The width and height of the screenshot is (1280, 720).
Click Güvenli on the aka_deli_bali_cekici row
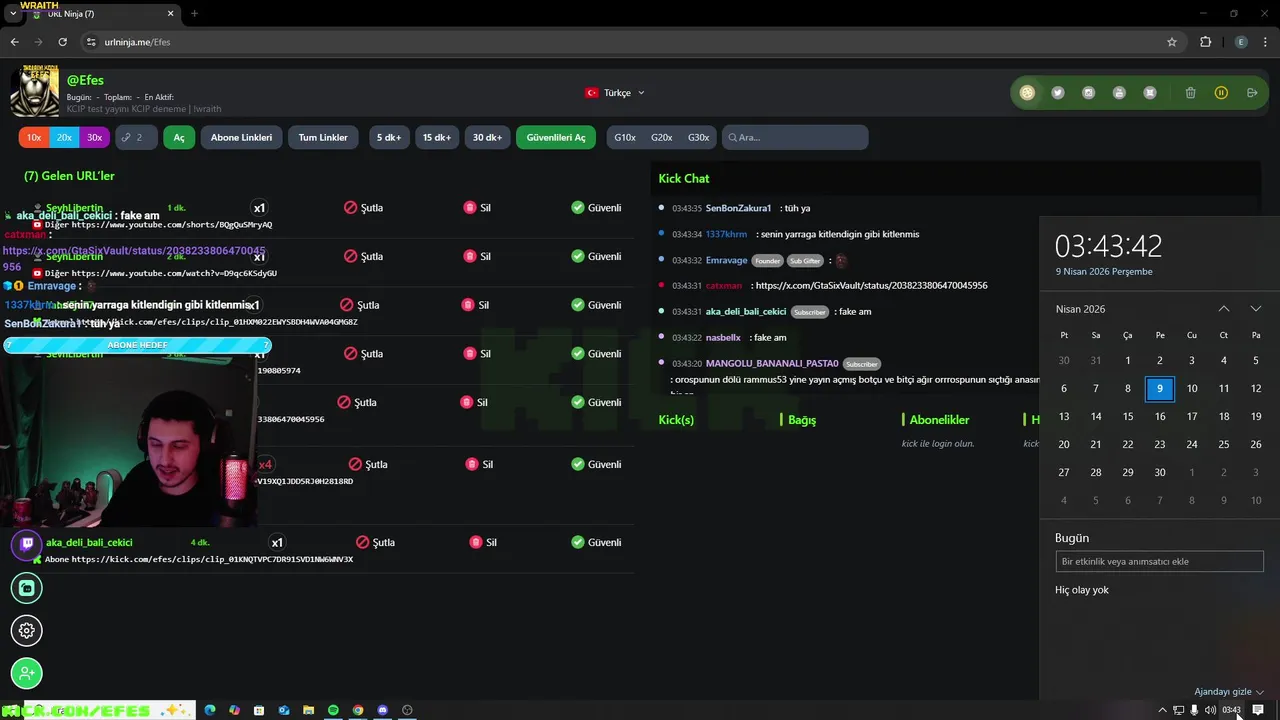click(x=596, y=542)
